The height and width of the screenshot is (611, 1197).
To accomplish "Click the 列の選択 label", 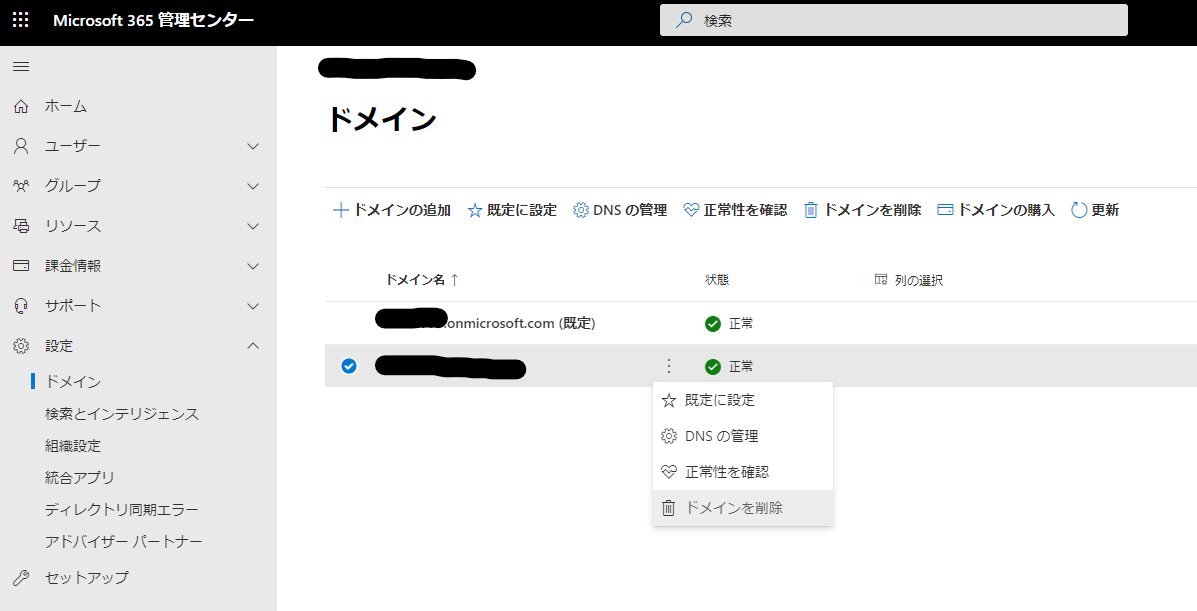I will (x=919, y=280).
